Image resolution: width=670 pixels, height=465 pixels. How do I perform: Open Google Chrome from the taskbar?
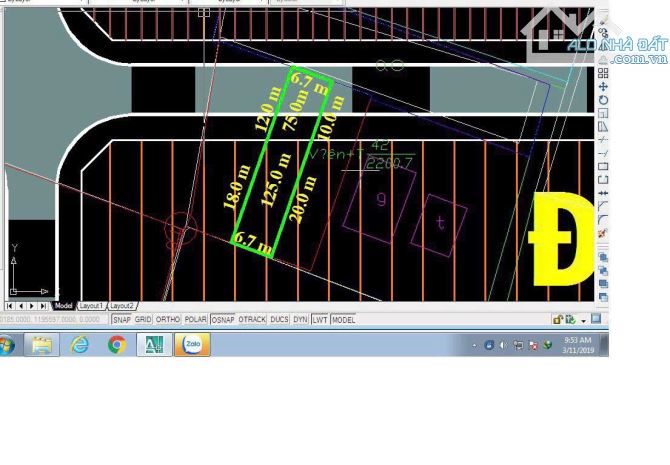pyautogui.click(x=117, y=345)
